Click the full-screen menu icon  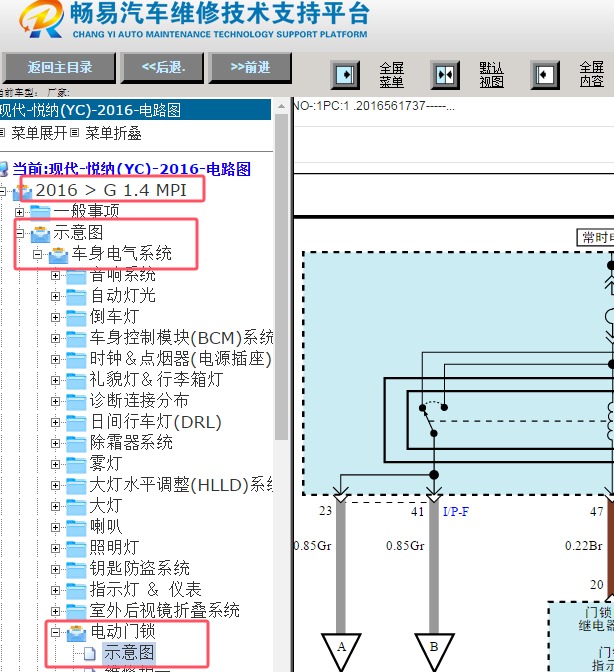(x=345, y=75)
